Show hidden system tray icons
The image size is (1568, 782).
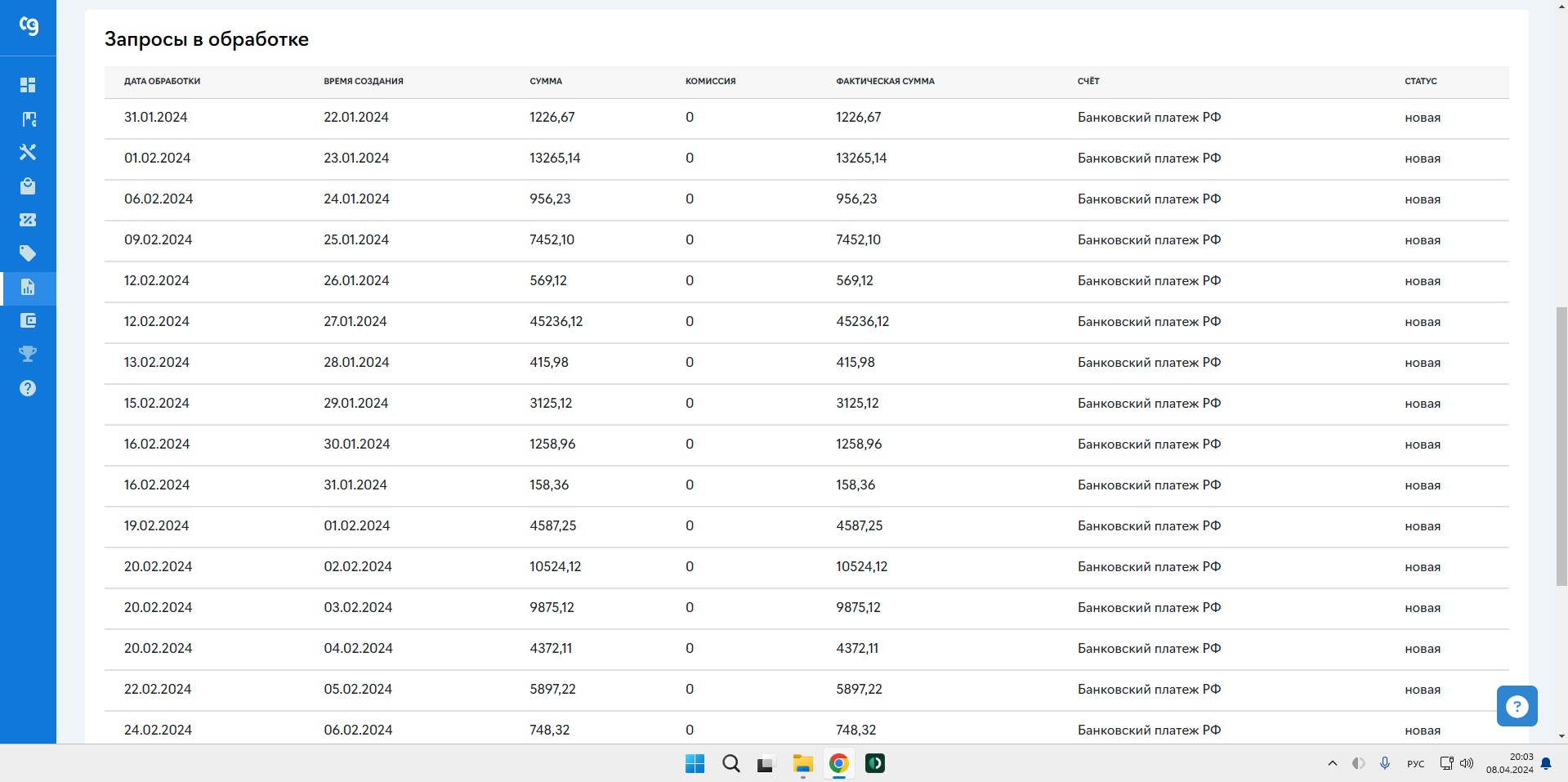coord(1333,763)
